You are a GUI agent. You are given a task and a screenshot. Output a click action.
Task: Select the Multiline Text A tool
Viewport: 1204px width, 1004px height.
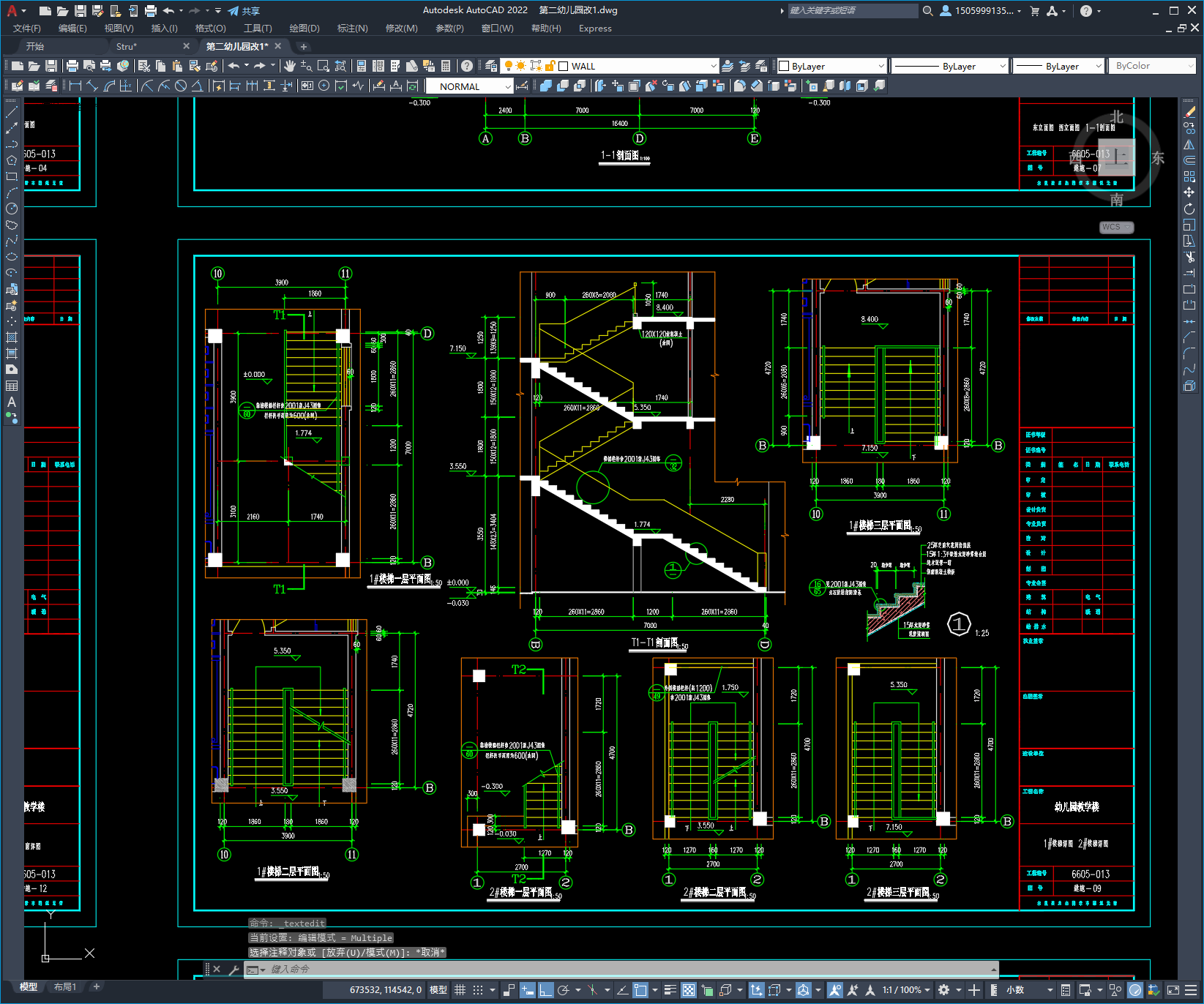11,402
